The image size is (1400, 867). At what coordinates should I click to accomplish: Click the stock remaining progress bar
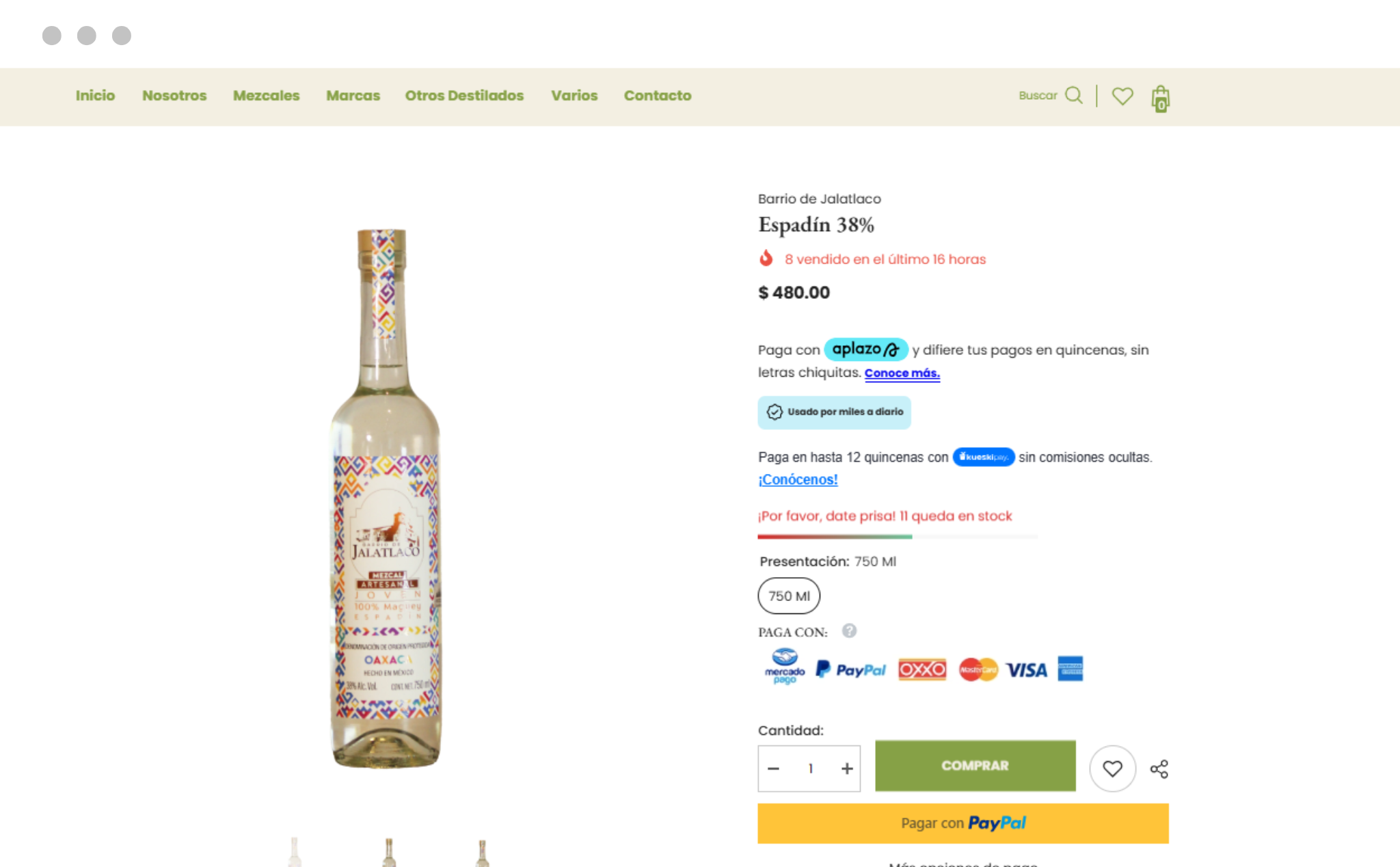897,537
